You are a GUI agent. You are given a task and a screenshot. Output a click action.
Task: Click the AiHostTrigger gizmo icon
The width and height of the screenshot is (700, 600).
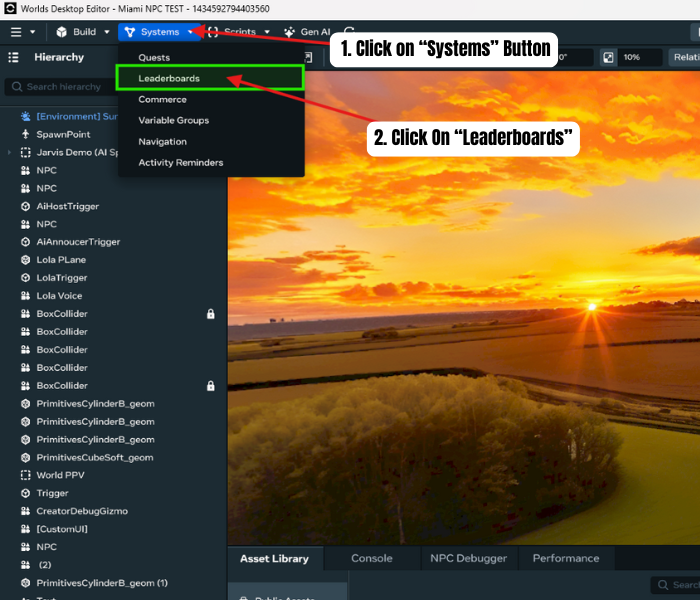pyautogui.click(x=26, y=206)
